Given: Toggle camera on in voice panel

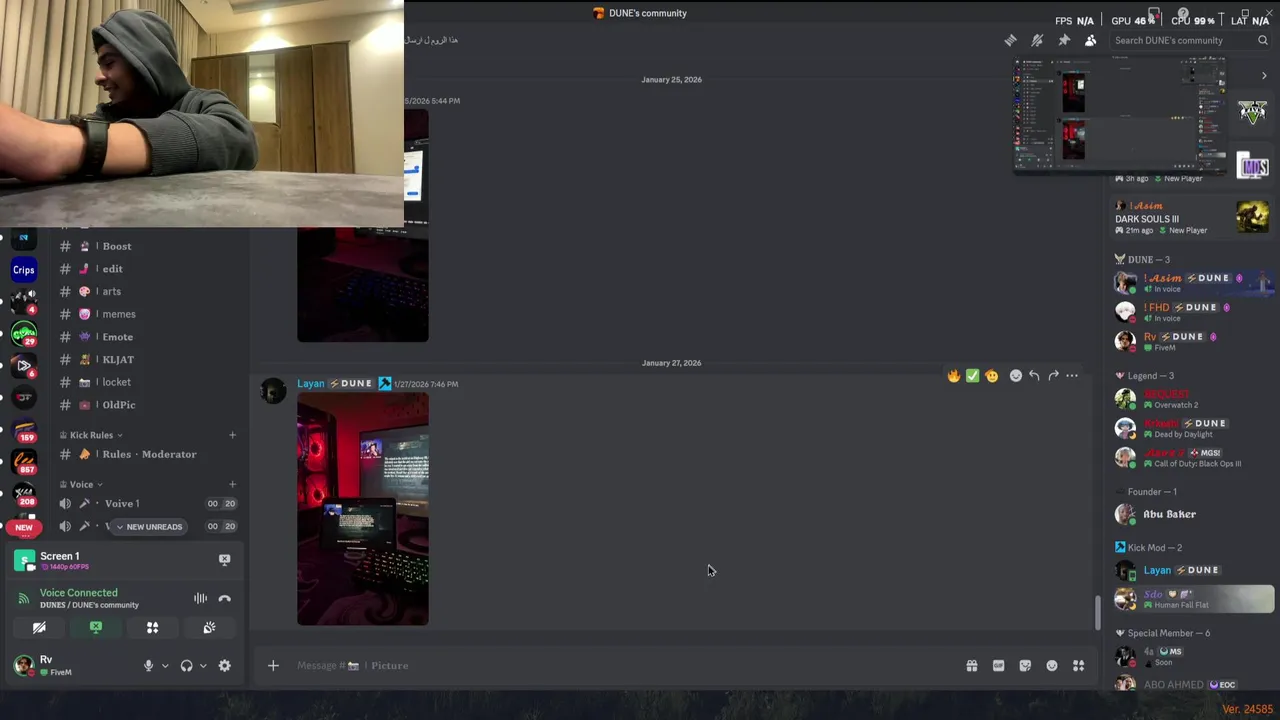Looking at the screenshot, I should (39, 628).
